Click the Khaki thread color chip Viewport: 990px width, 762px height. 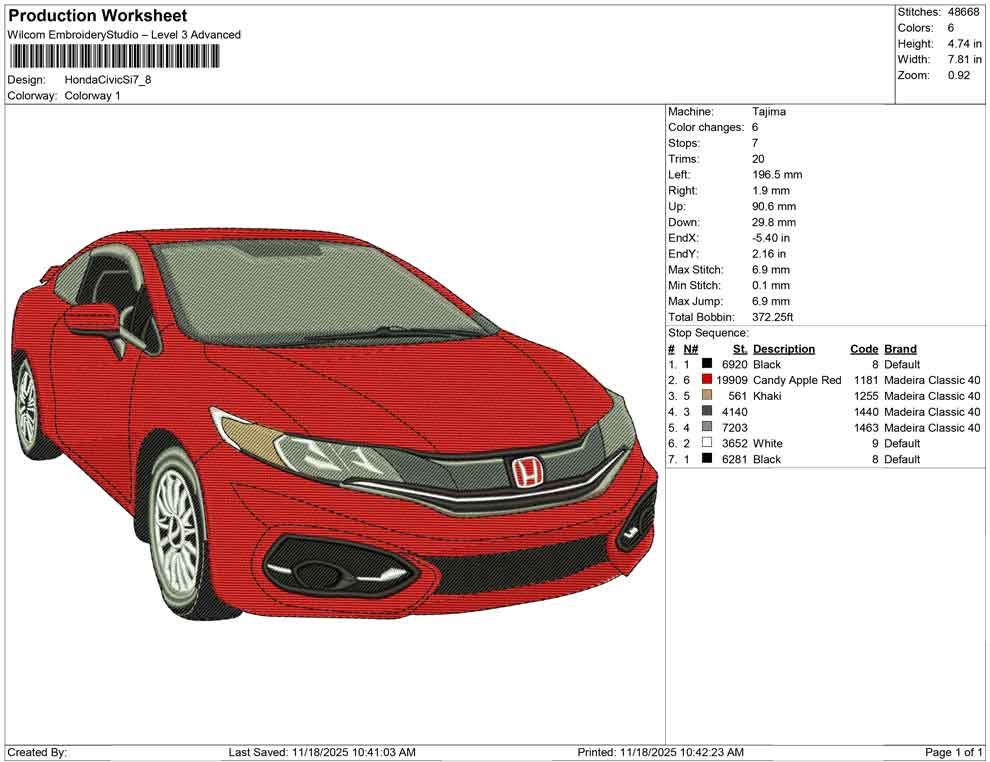706,396
